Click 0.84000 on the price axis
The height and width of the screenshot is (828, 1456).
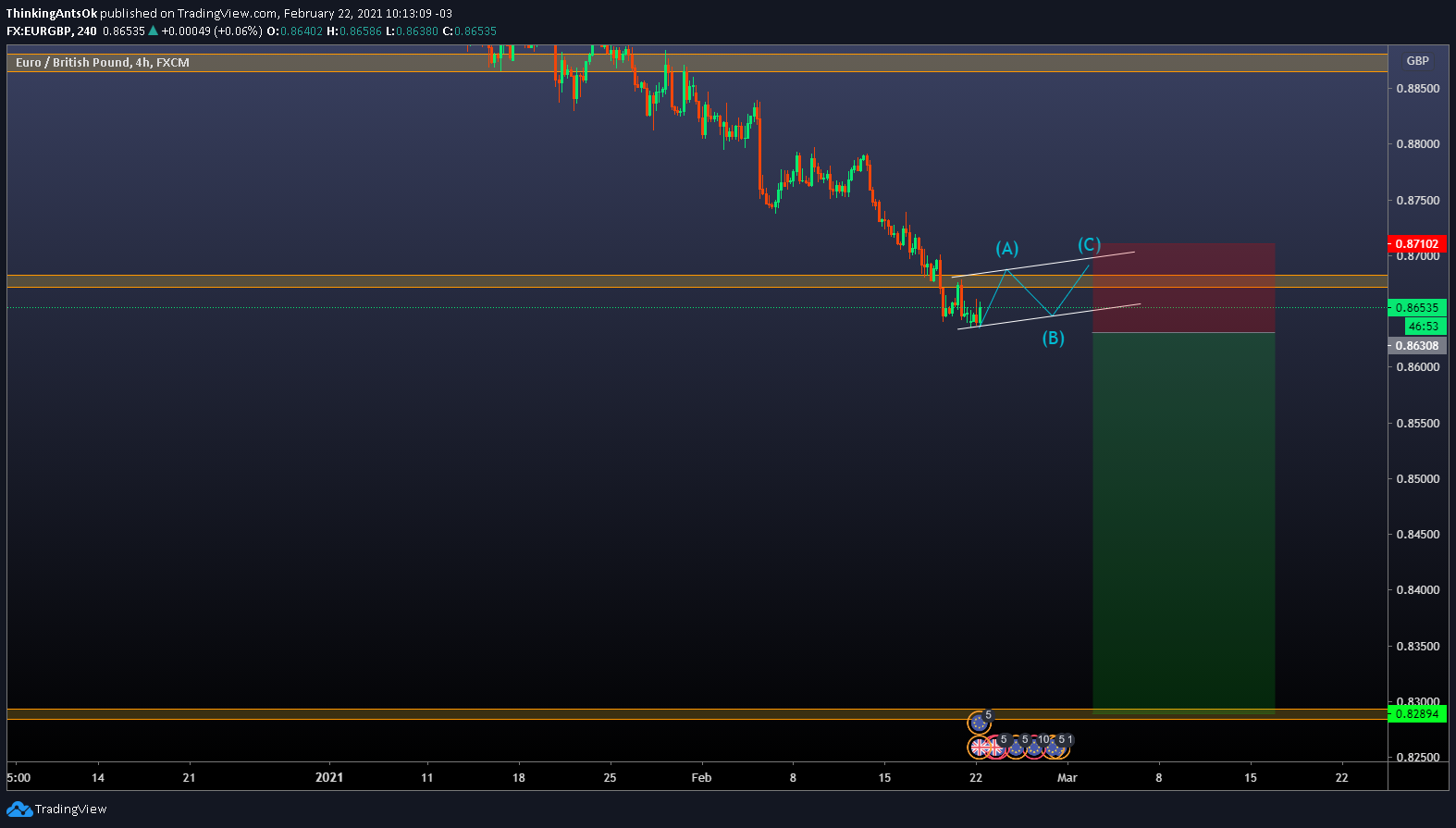[x=1417, y=590]
